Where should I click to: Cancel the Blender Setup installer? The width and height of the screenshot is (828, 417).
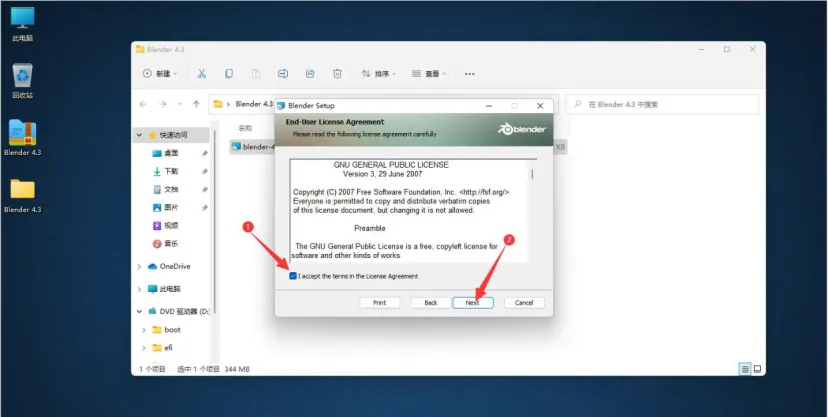coord(524,303)
